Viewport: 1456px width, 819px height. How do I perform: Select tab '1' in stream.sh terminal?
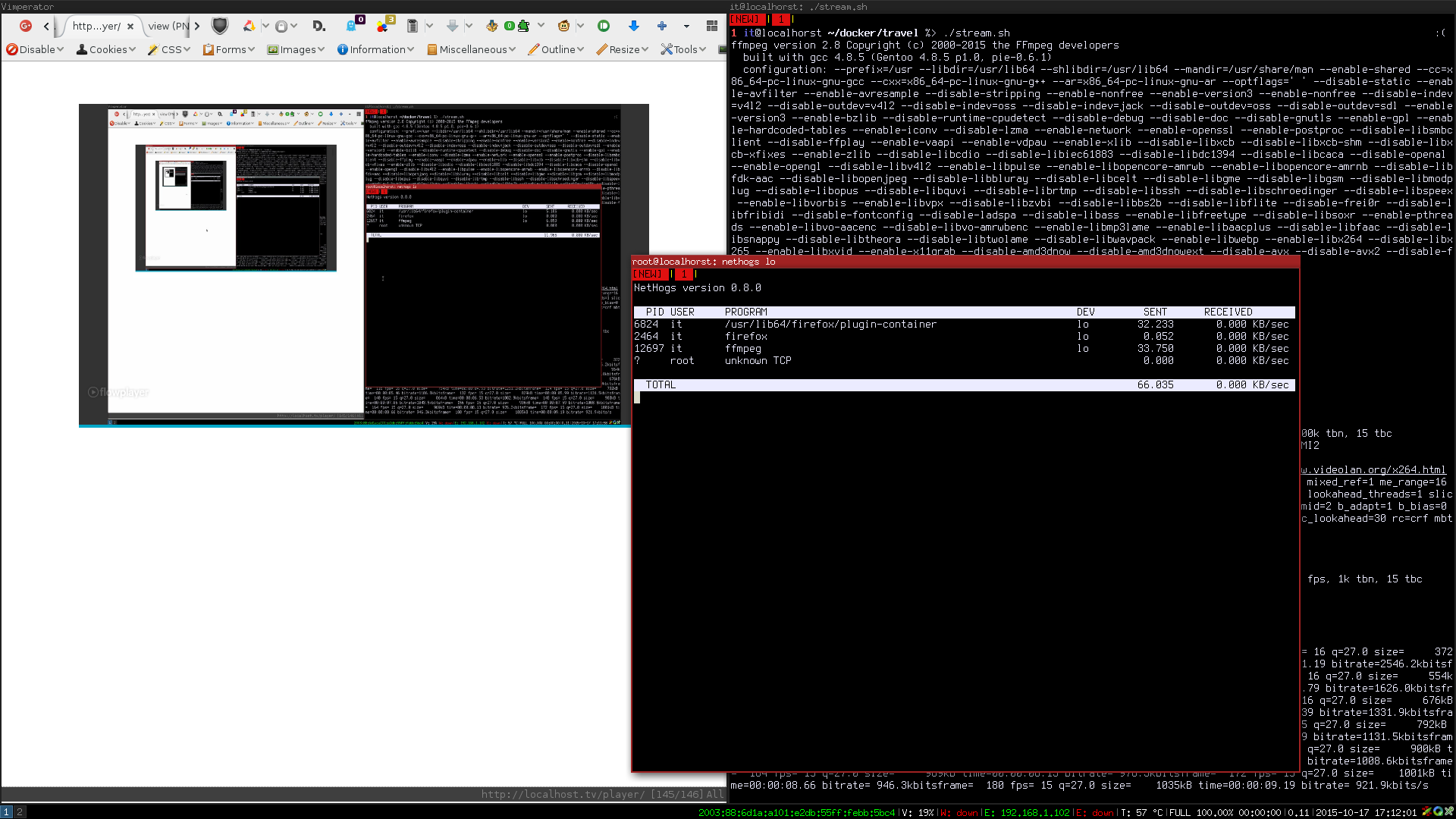781,19
